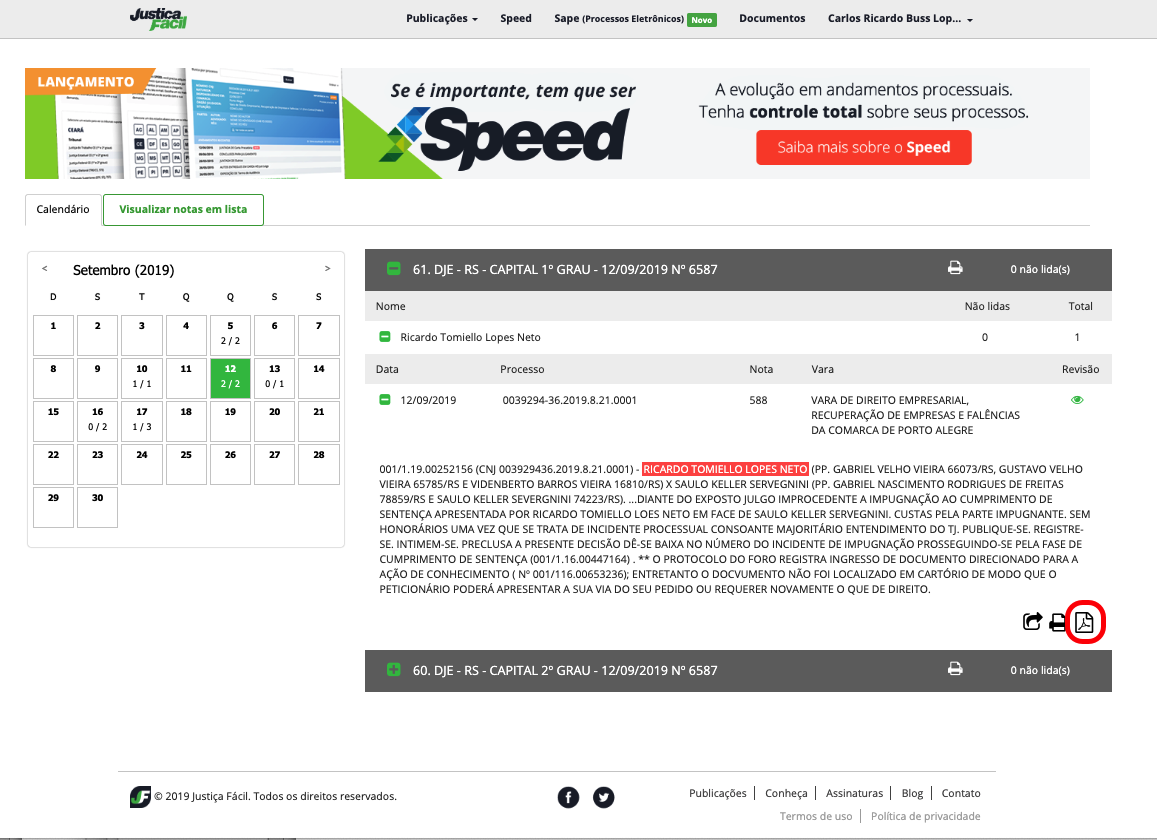Open the footer Contato link
The width and height of the screenshot is (1157, 840).
pyautogui.click(x=961, y=793)
